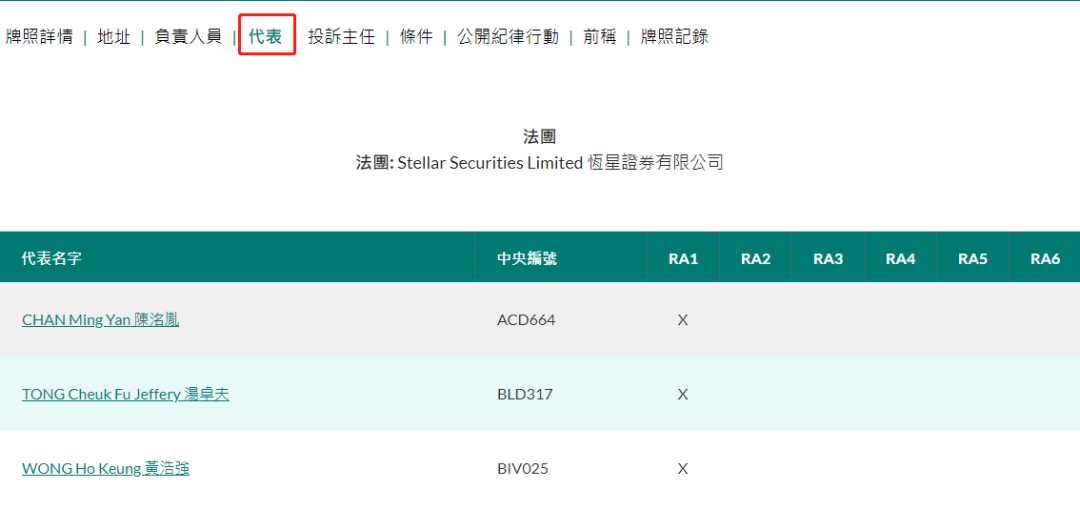View the 公開紀律行動 tab
The height and width of the screenshot is (510, 1080).
tap(508, 37)
